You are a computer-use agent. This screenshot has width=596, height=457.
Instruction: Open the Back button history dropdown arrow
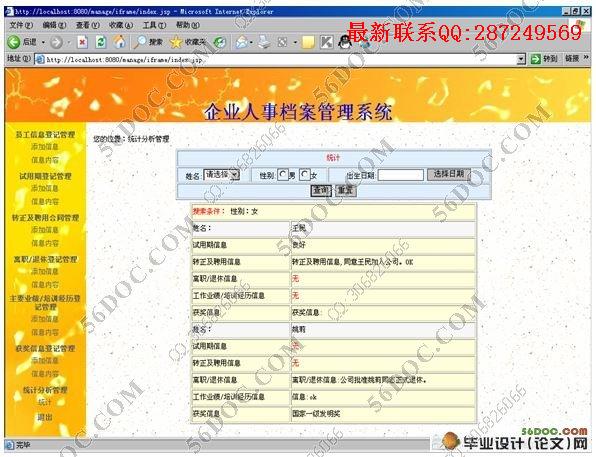click(x=43, y=42)
